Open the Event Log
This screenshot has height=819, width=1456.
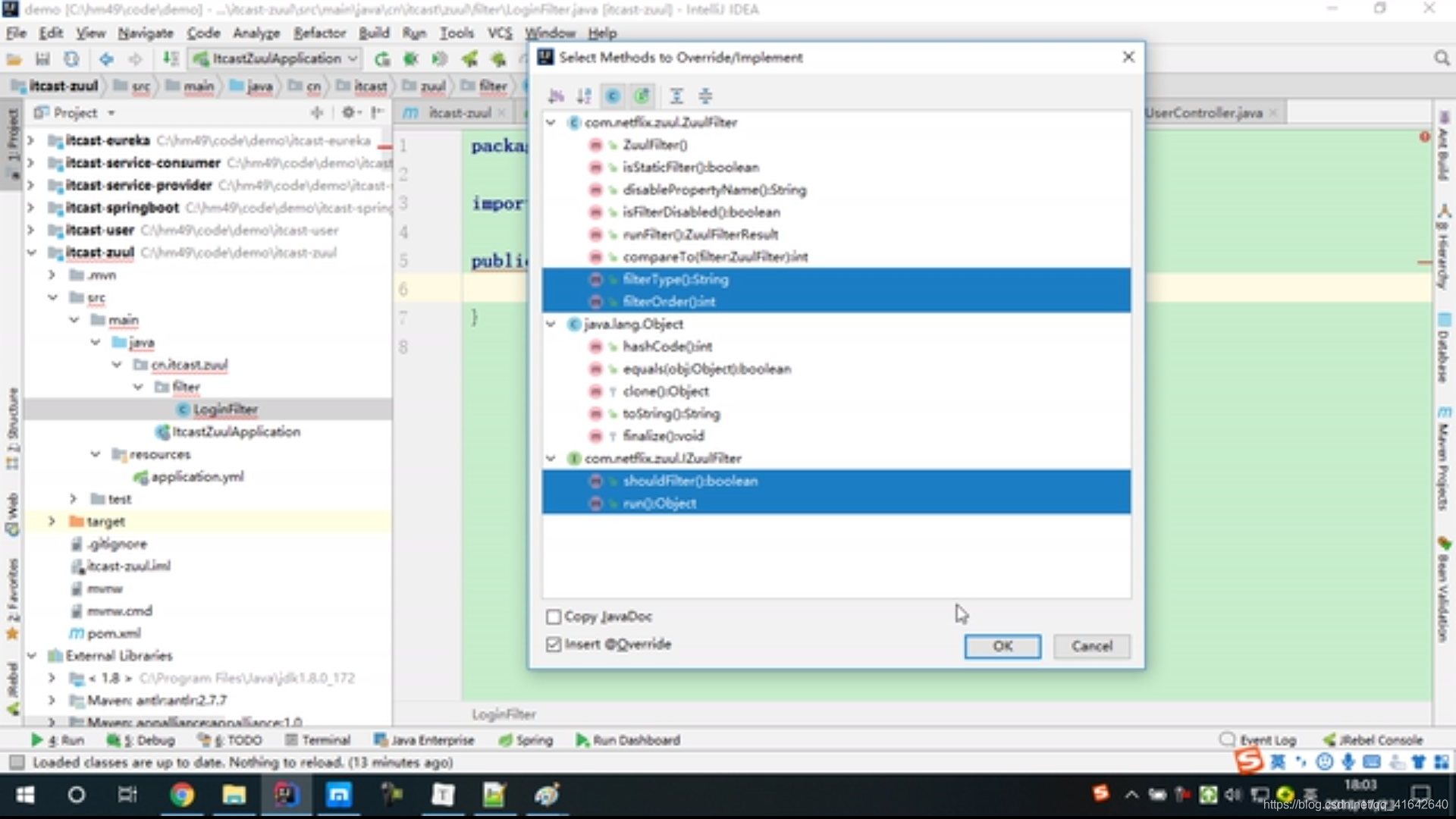(x=1259, y=740)
